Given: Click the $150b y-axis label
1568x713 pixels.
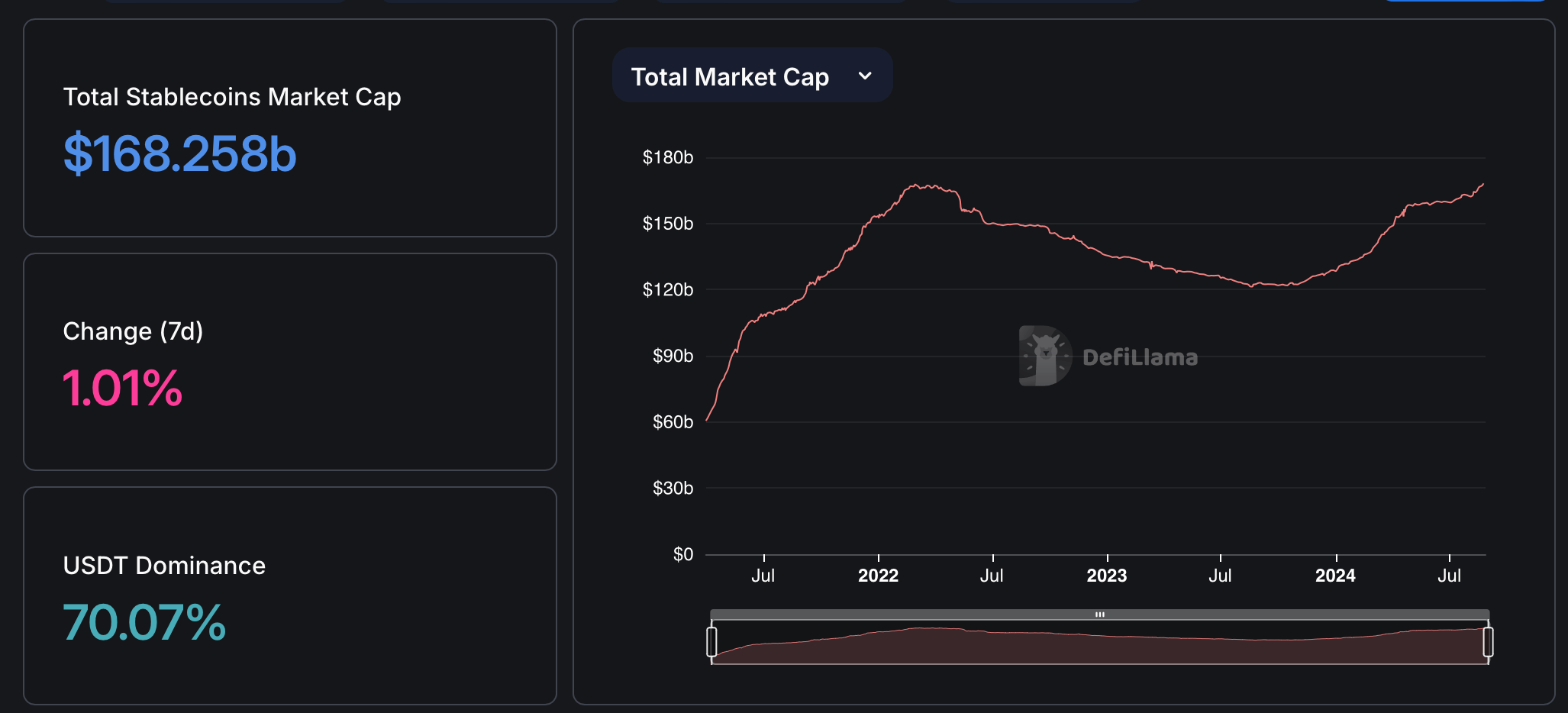Looking at the screenshot, I should click(x=668, y=224).
